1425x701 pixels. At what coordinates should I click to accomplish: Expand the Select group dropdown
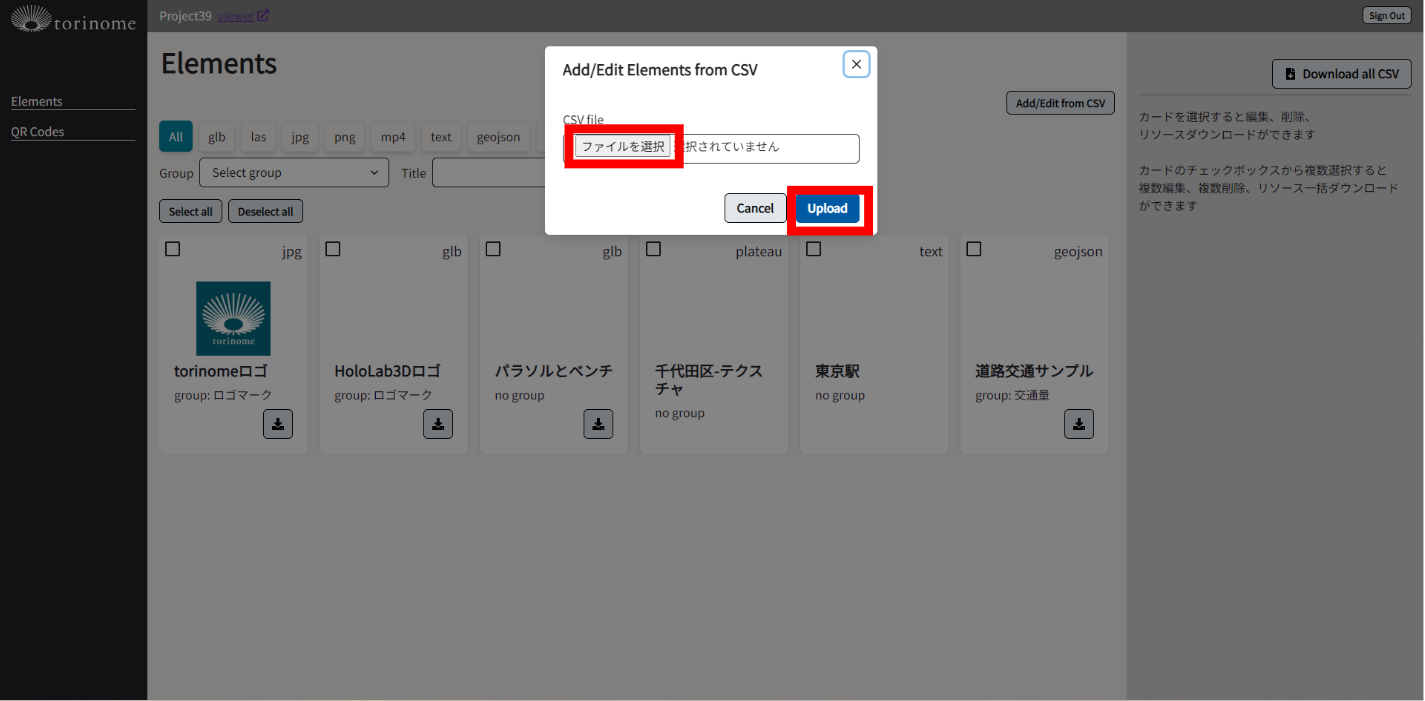coord(294,173)
